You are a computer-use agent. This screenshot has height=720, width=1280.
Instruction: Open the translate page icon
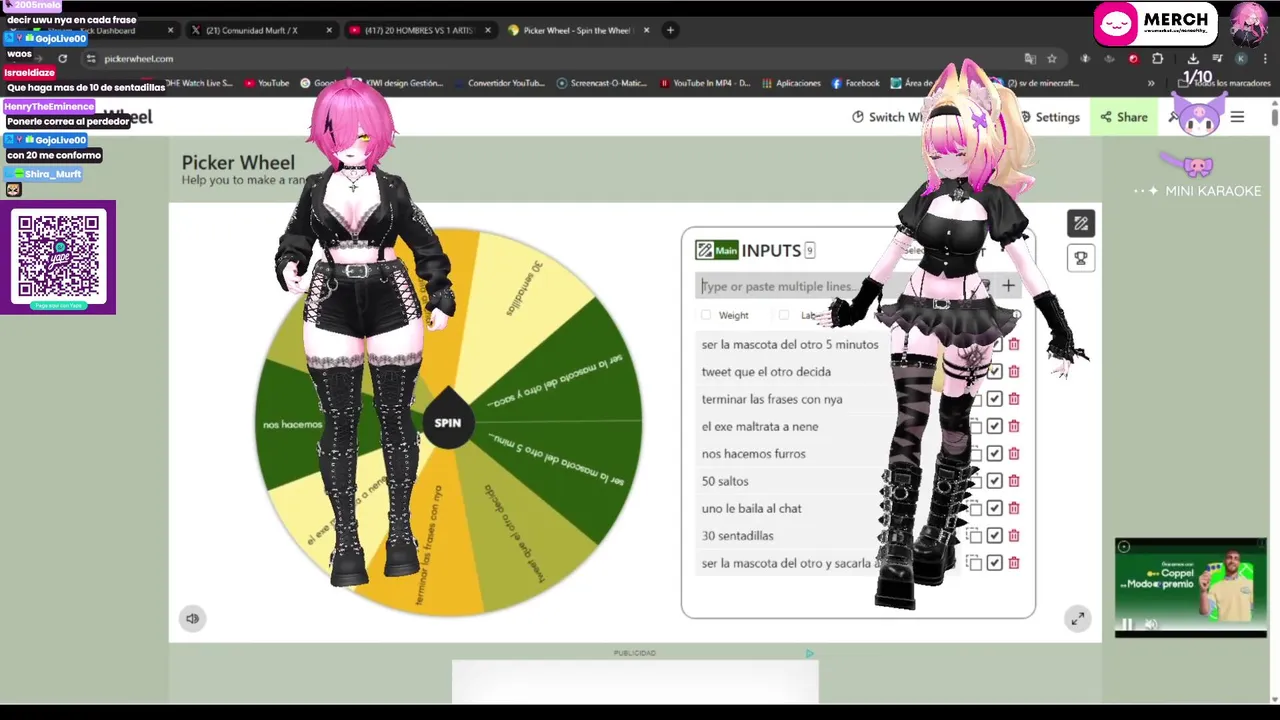1030,59
